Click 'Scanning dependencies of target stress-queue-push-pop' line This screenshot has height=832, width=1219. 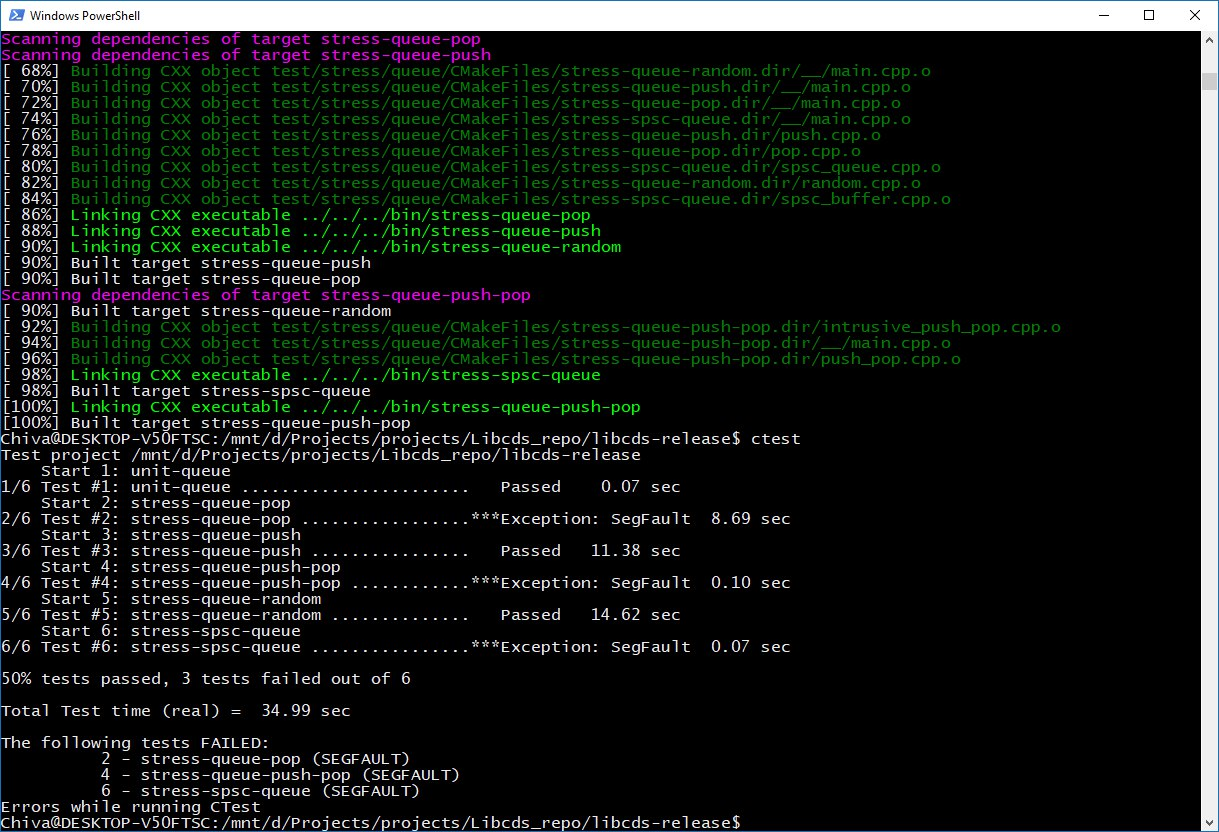click(266, 295)
